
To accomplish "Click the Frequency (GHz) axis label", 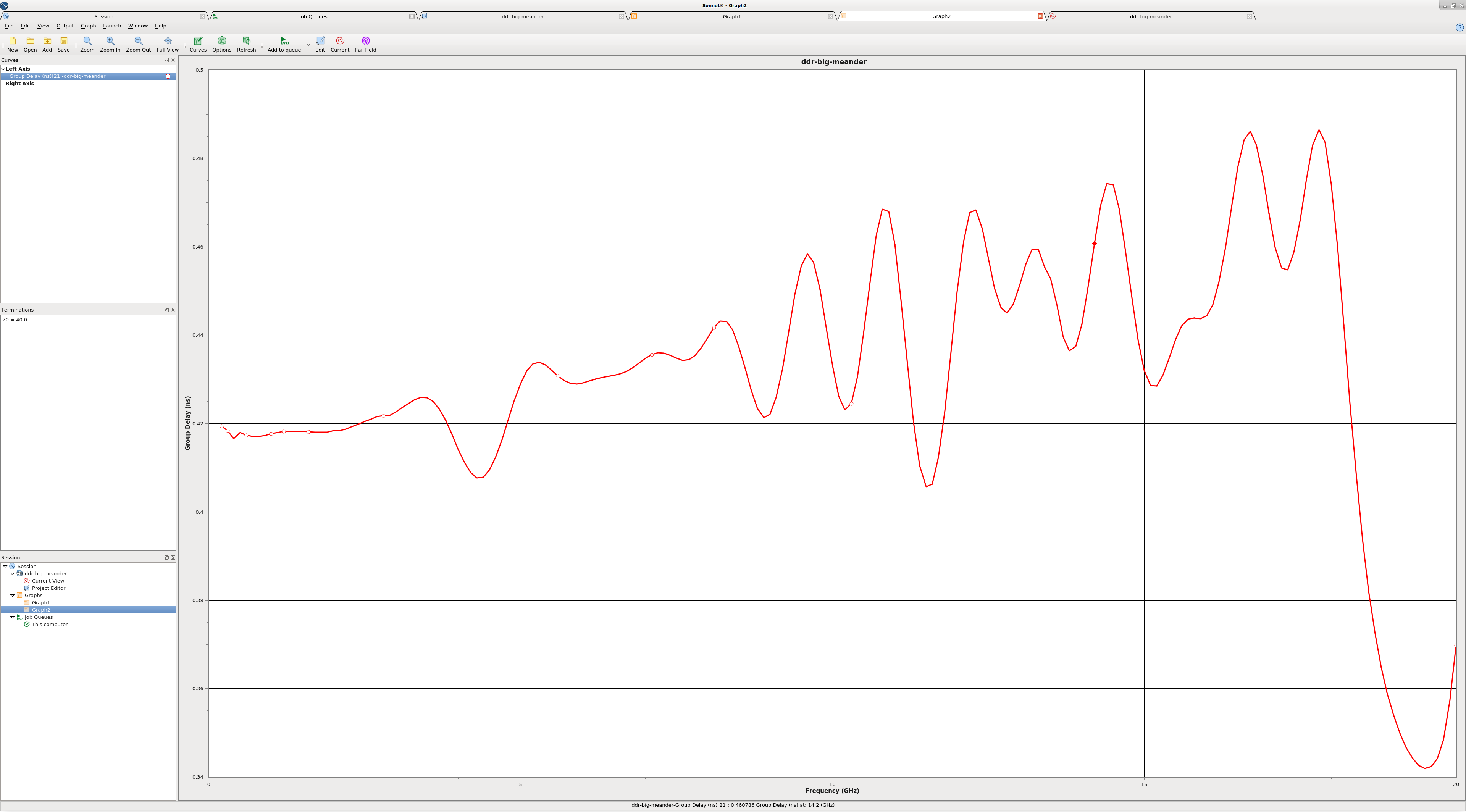I will click(832, 791).
